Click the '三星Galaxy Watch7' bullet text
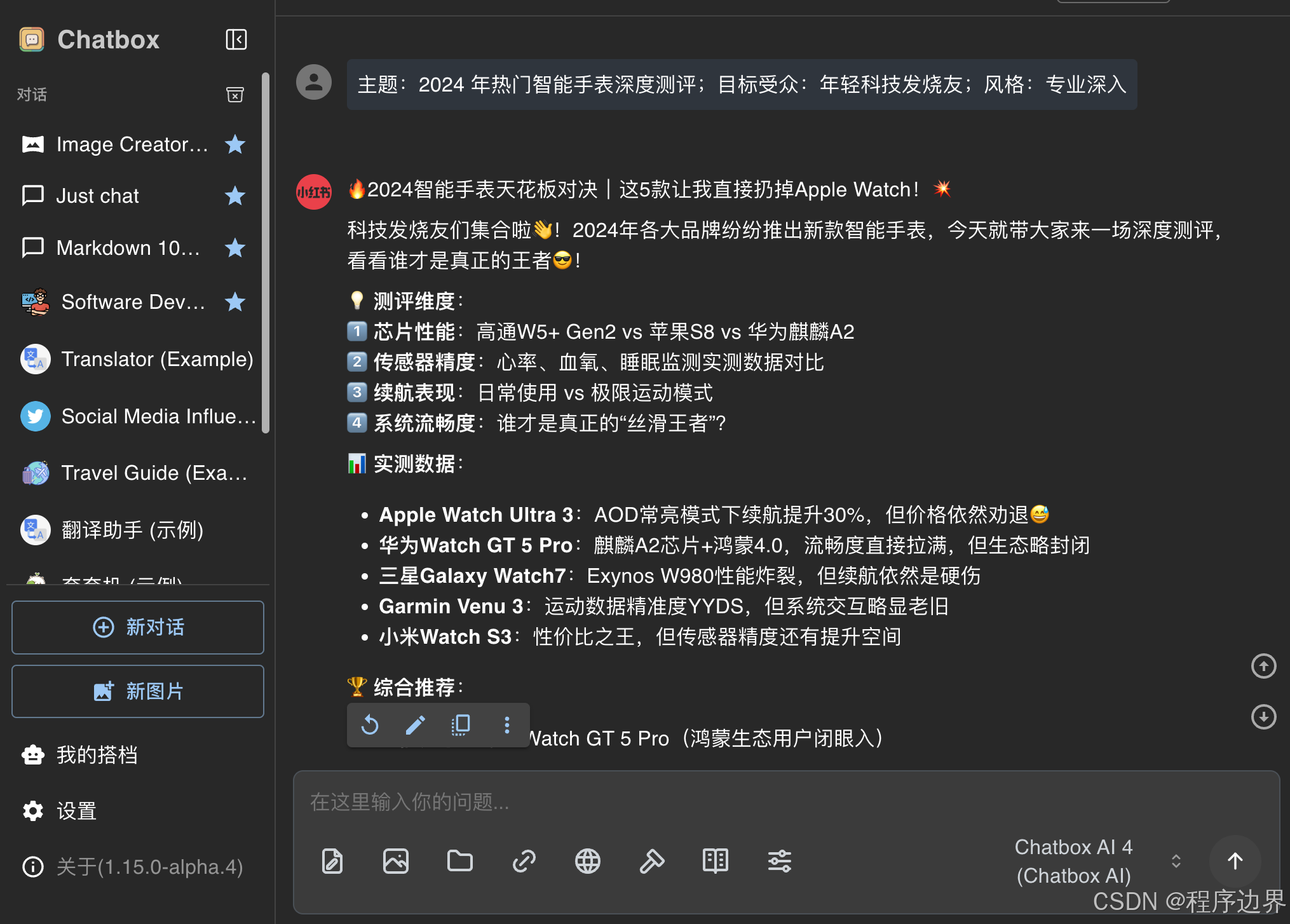This screenshot has height=924, width=1290. [472, 576]
